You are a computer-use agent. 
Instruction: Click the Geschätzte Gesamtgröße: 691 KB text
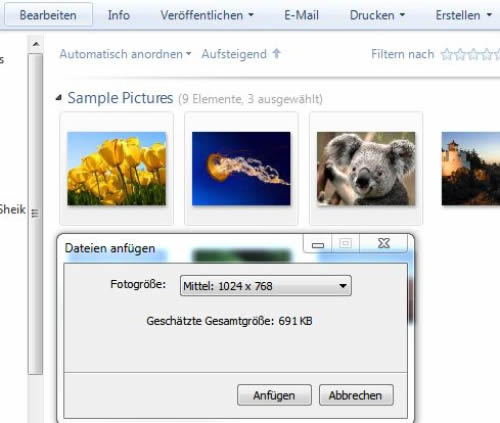tap(229, 321)
